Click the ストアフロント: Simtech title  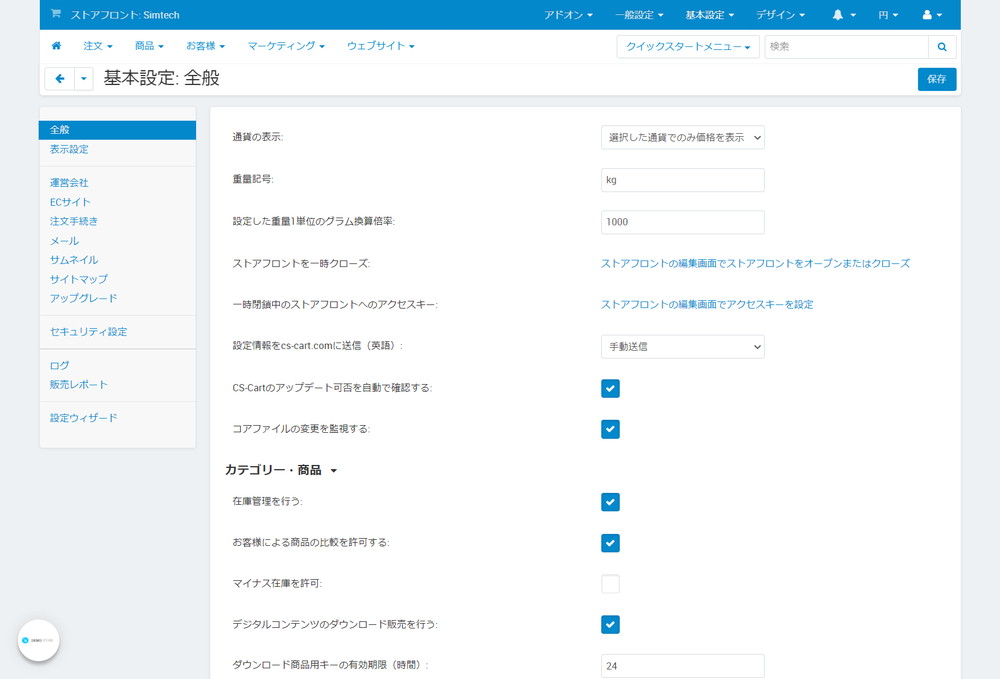tap(125, 15)
